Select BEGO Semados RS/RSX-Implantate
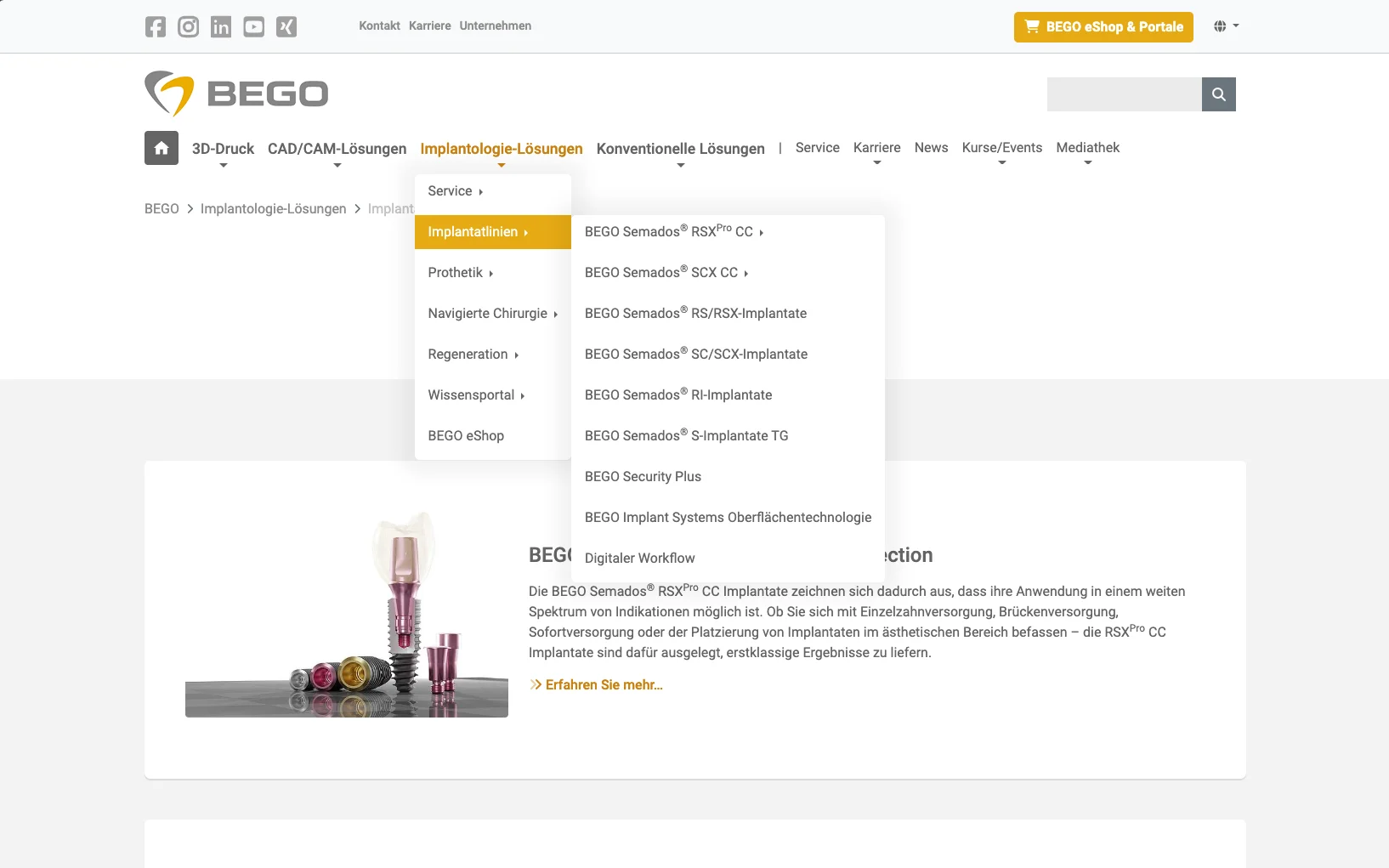Viewport: 1389px width, 868px height. pyautogui.click(x=729, y=314)
